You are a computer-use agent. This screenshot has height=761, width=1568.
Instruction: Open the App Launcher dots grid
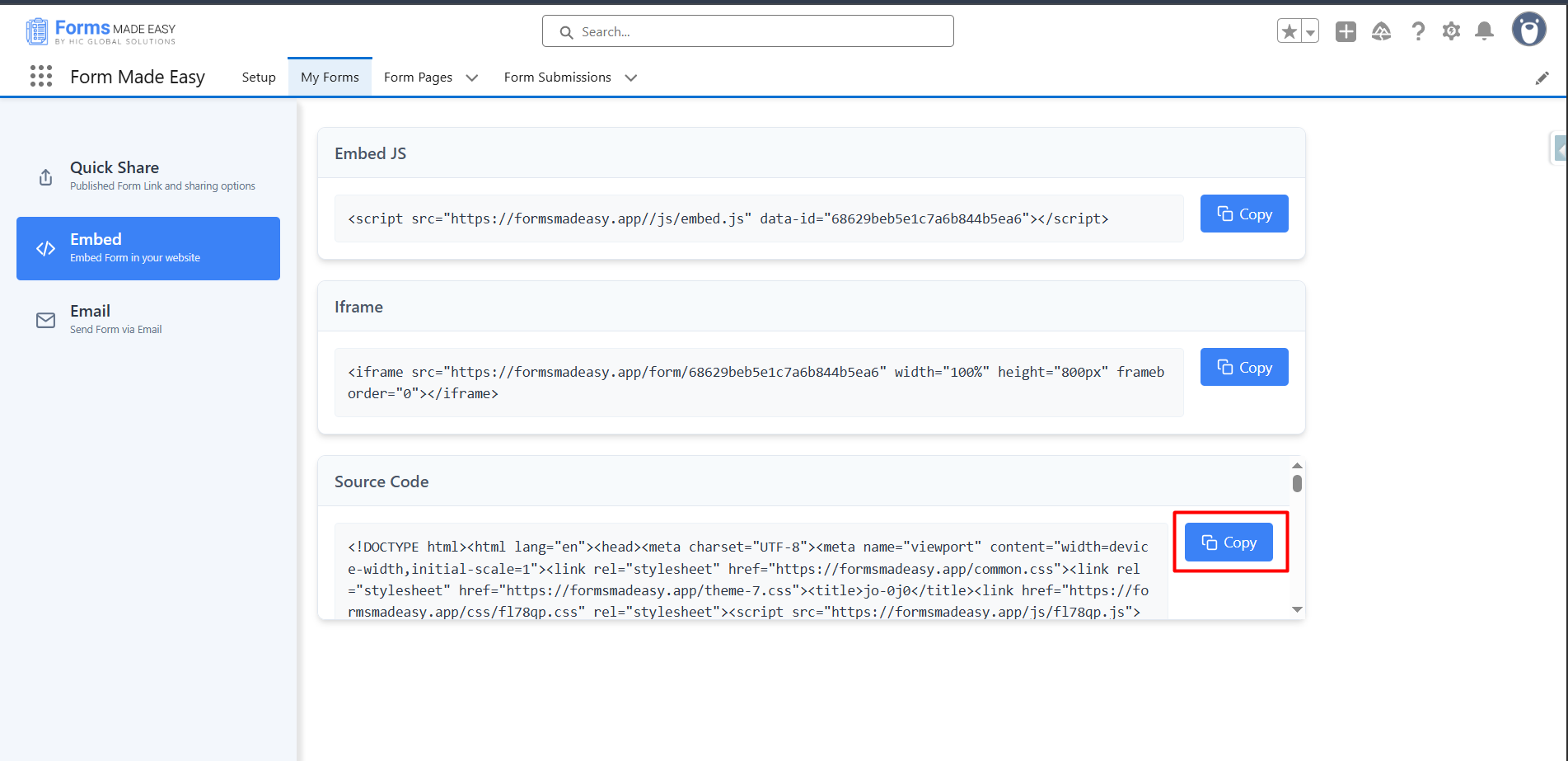[41, 77]
